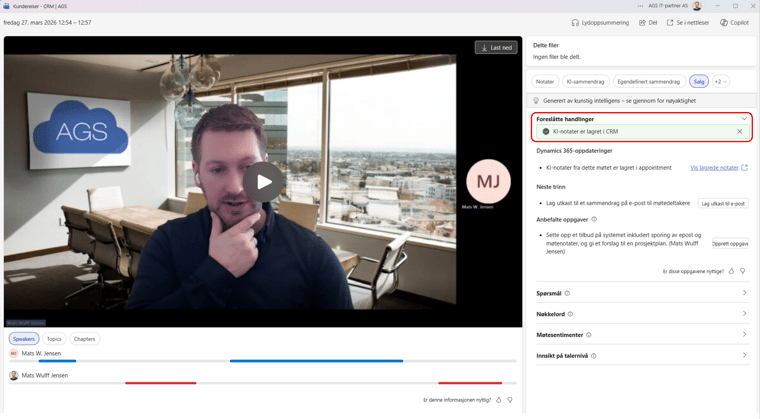Viewport: 760px width, 419px height.
Task: Switch to the Topics tab
Action: click(54, 339)
